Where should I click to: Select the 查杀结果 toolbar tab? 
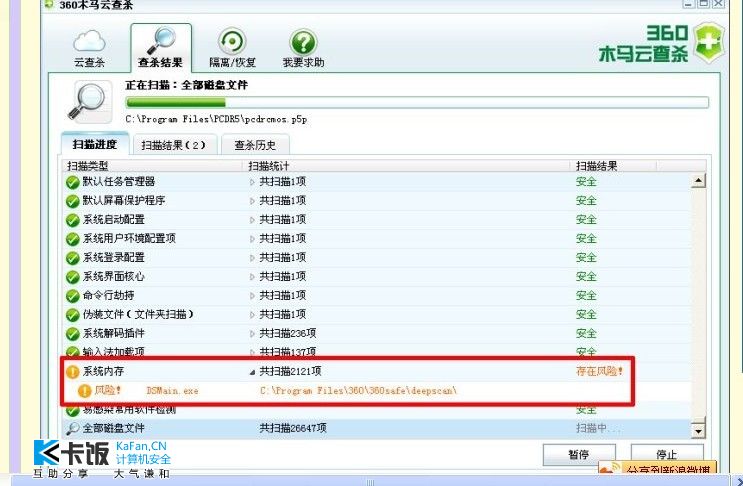click(161, 48)
